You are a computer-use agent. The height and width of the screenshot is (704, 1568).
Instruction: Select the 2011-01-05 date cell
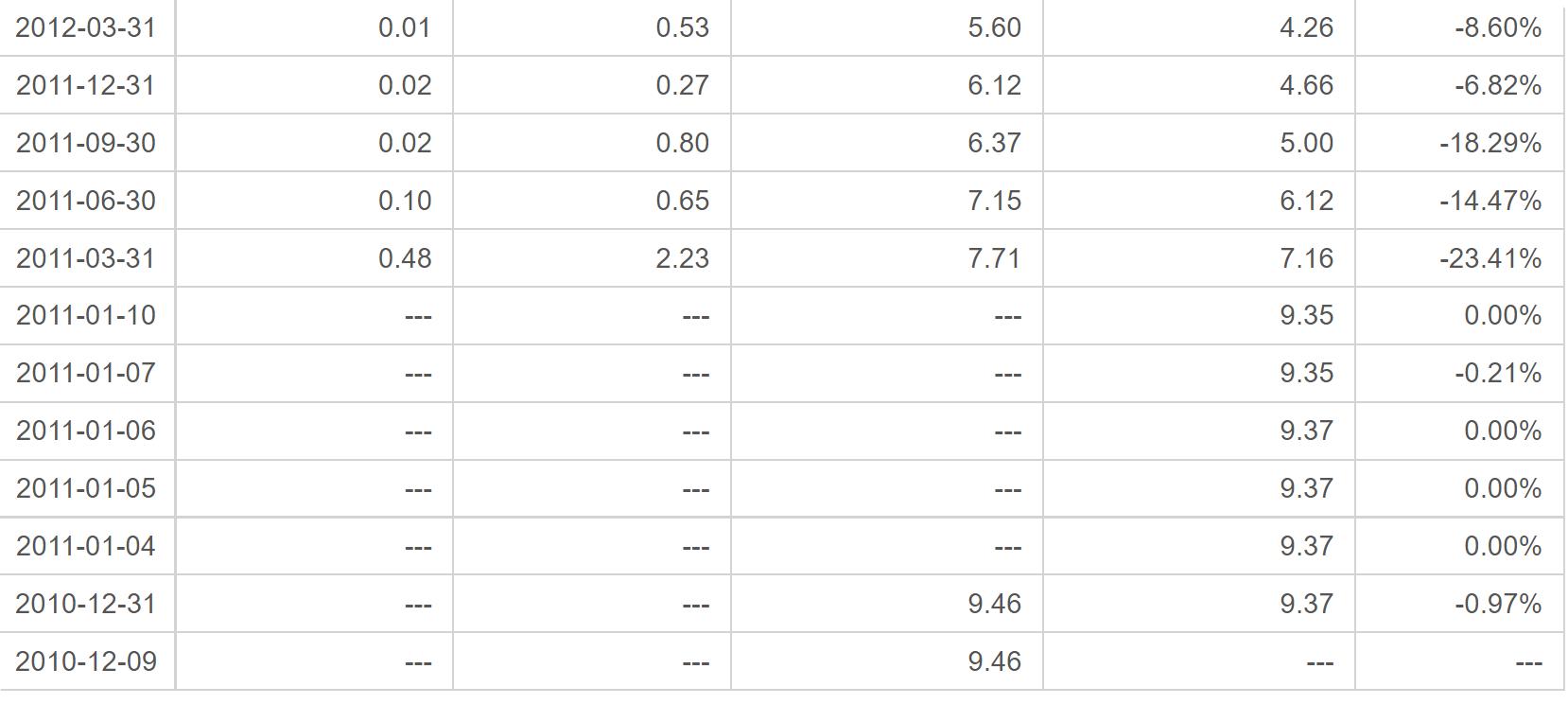(x=86, y=488)
